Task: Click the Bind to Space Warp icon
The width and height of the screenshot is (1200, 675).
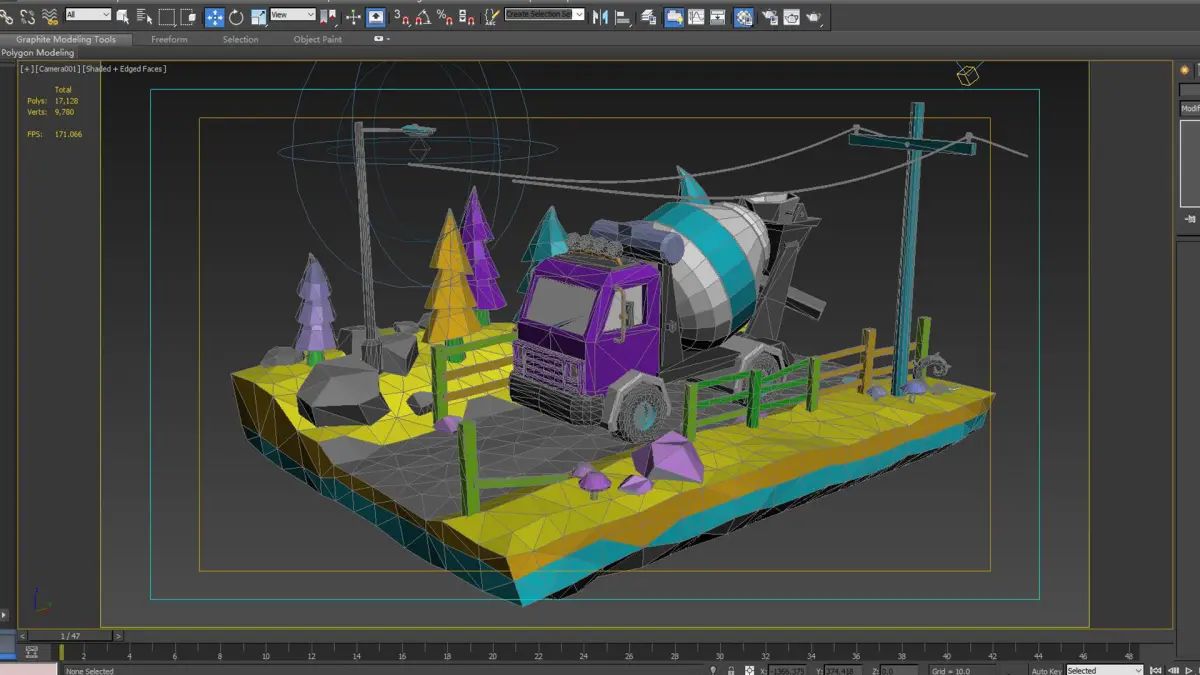Action: point(50,17)
